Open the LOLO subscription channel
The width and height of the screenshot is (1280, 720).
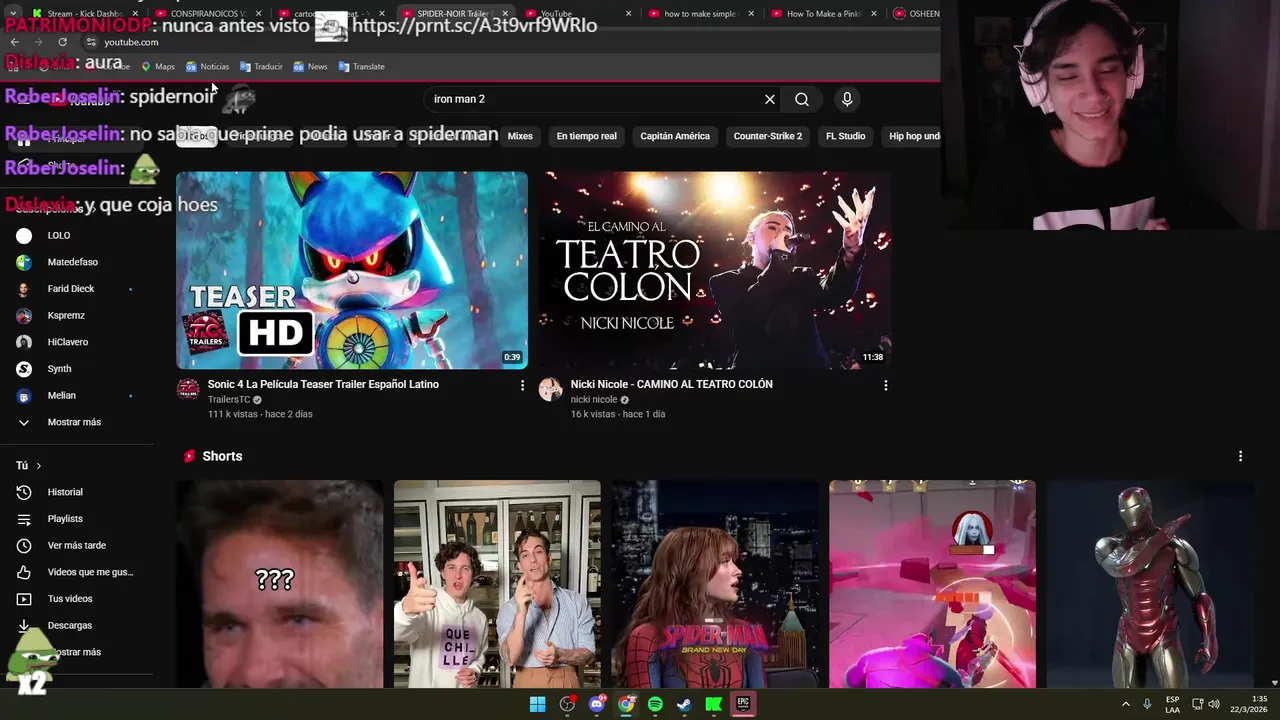pos(76,236)
